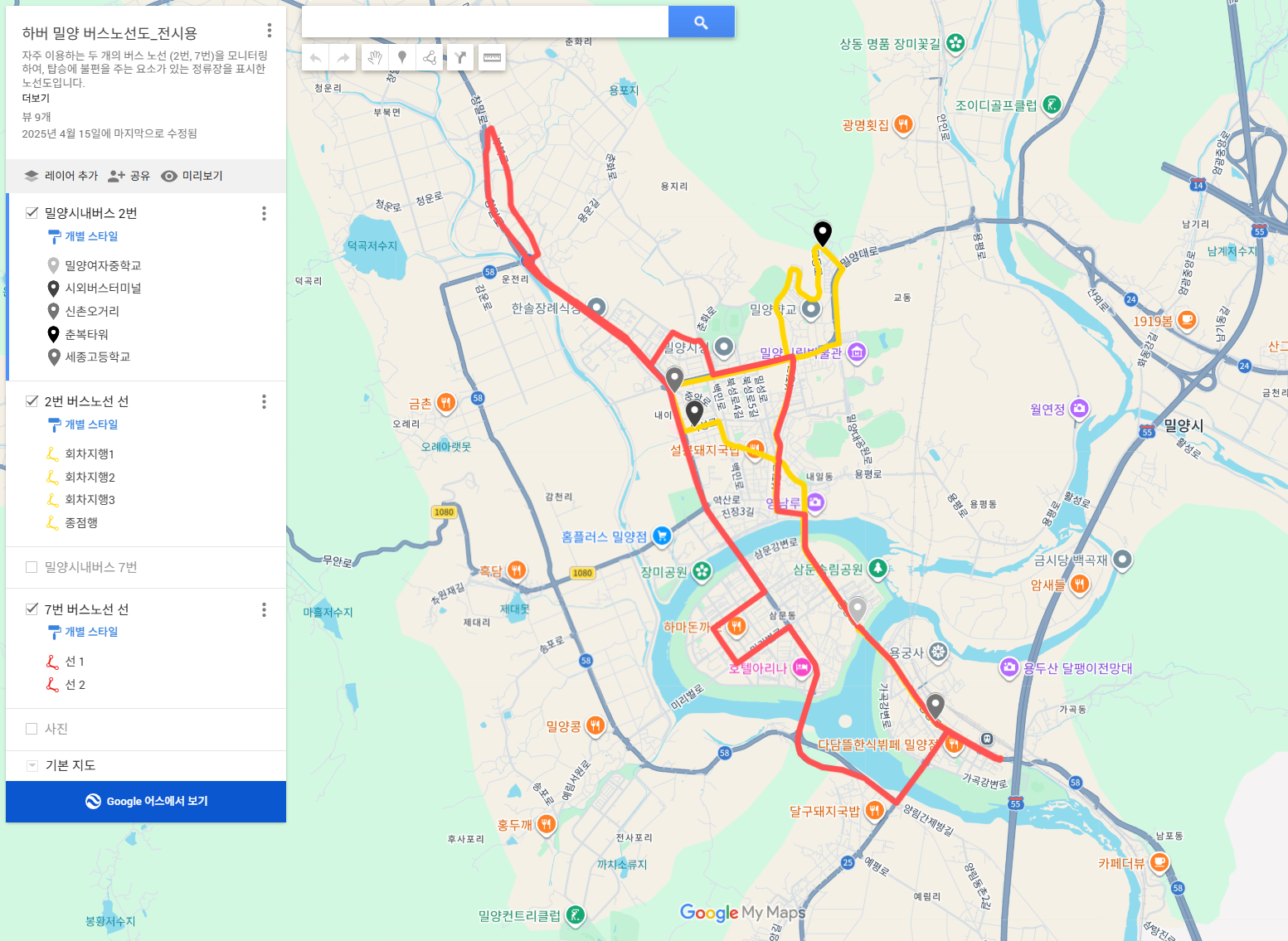Open the map title three-dot menu
Screen dimensions: 1288x941
coord(270,31)
